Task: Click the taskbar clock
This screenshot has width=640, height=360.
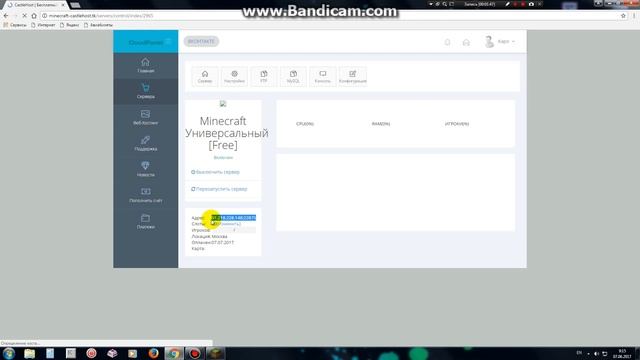Action: [x=622, y=353]
